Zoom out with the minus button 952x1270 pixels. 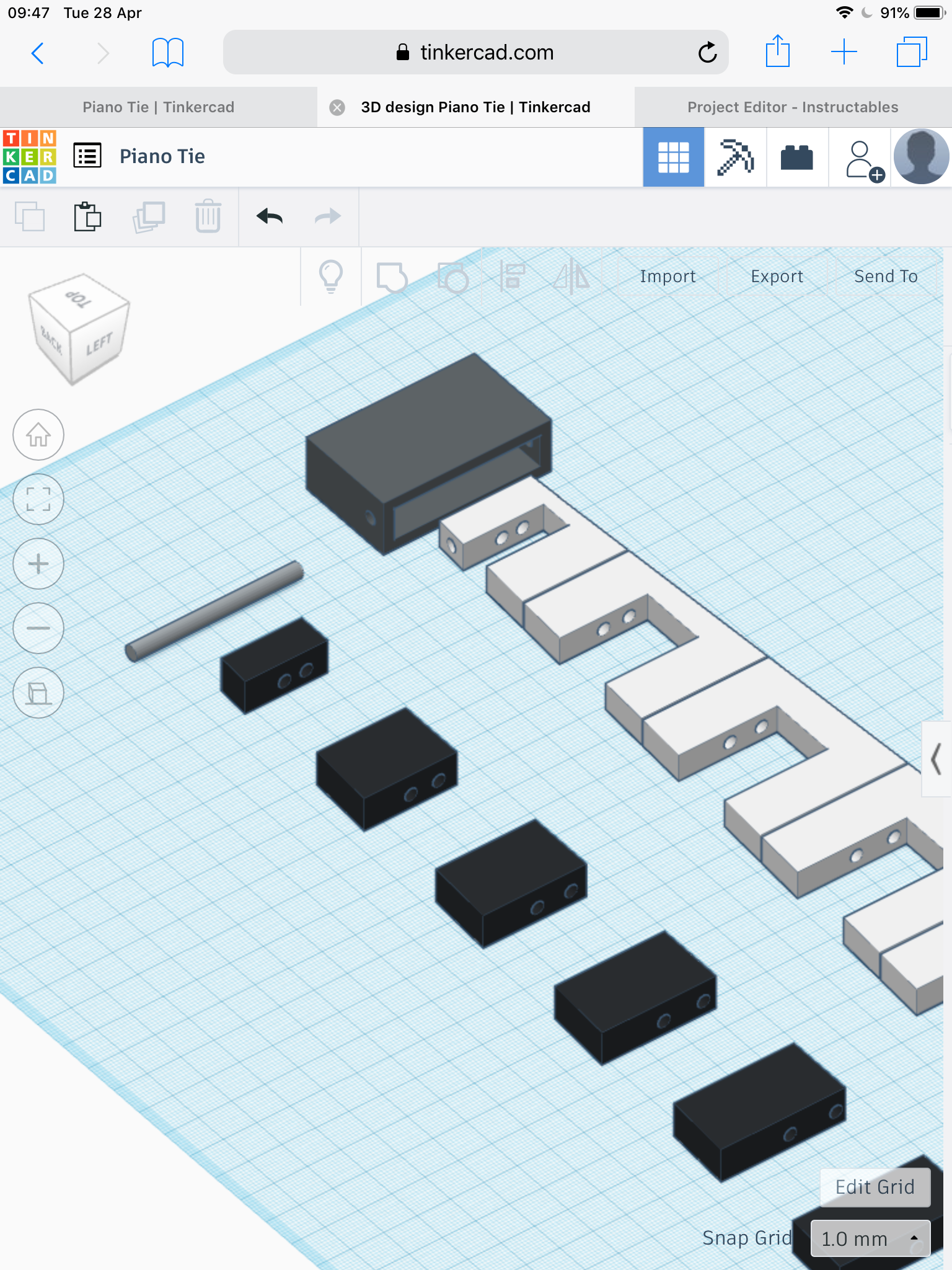pos(38,628)
